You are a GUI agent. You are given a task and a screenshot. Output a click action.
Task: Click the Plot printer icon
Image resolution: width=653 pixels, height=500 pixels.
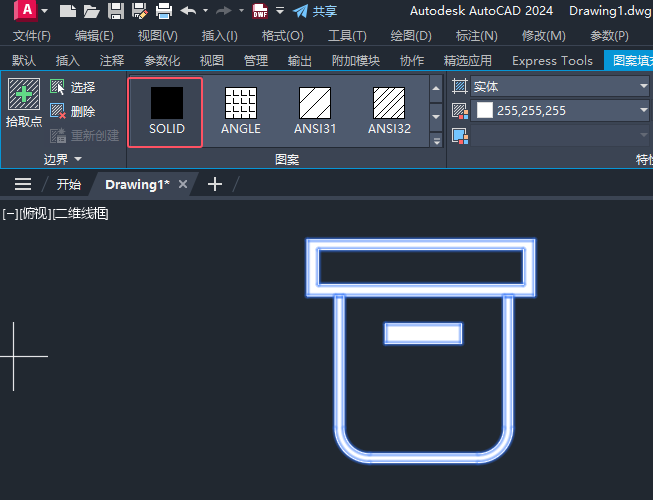pyautogui.click(x=164, y=11)
